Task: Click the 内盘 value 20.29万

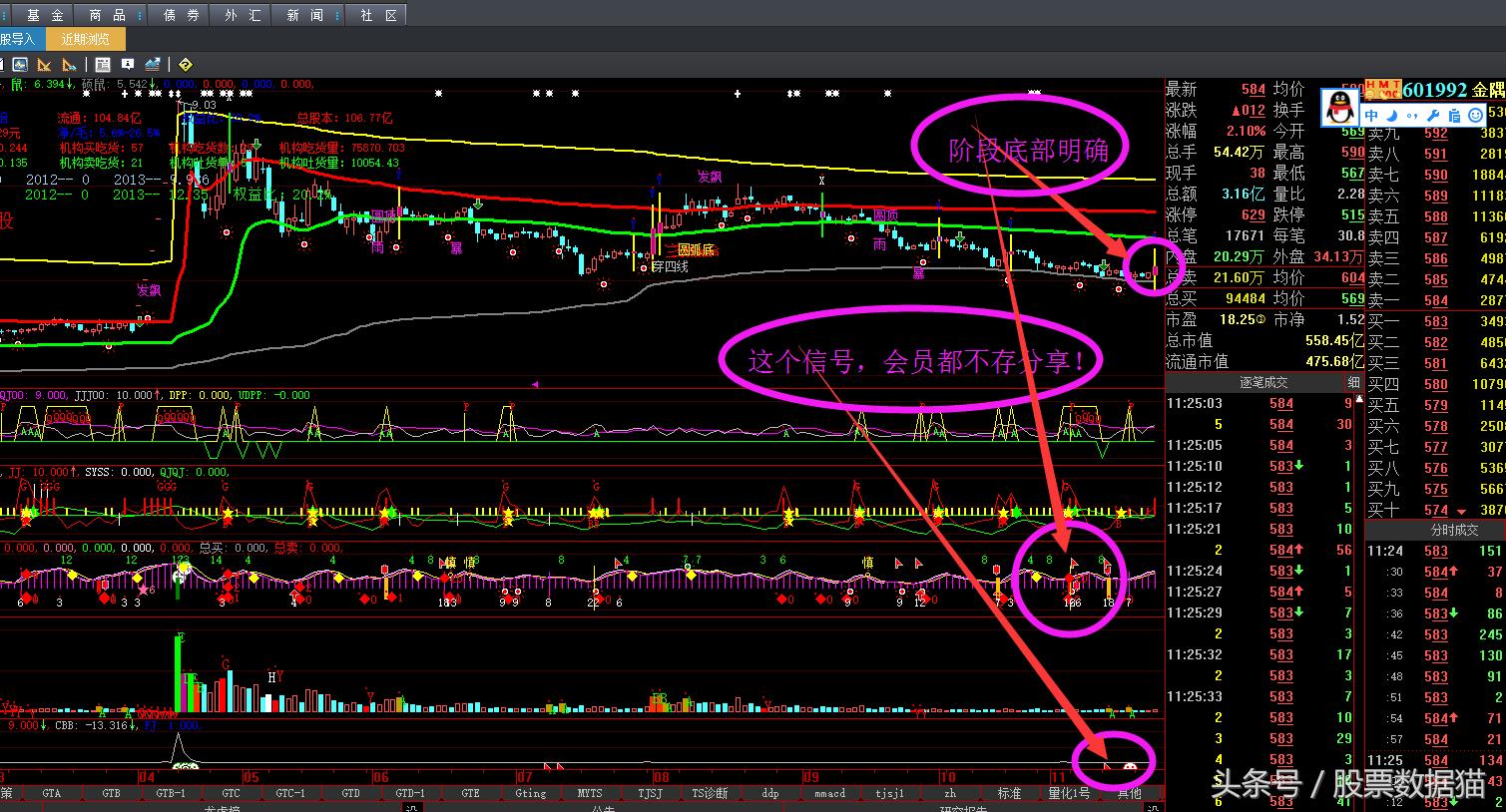Action: coord(1239,257)
